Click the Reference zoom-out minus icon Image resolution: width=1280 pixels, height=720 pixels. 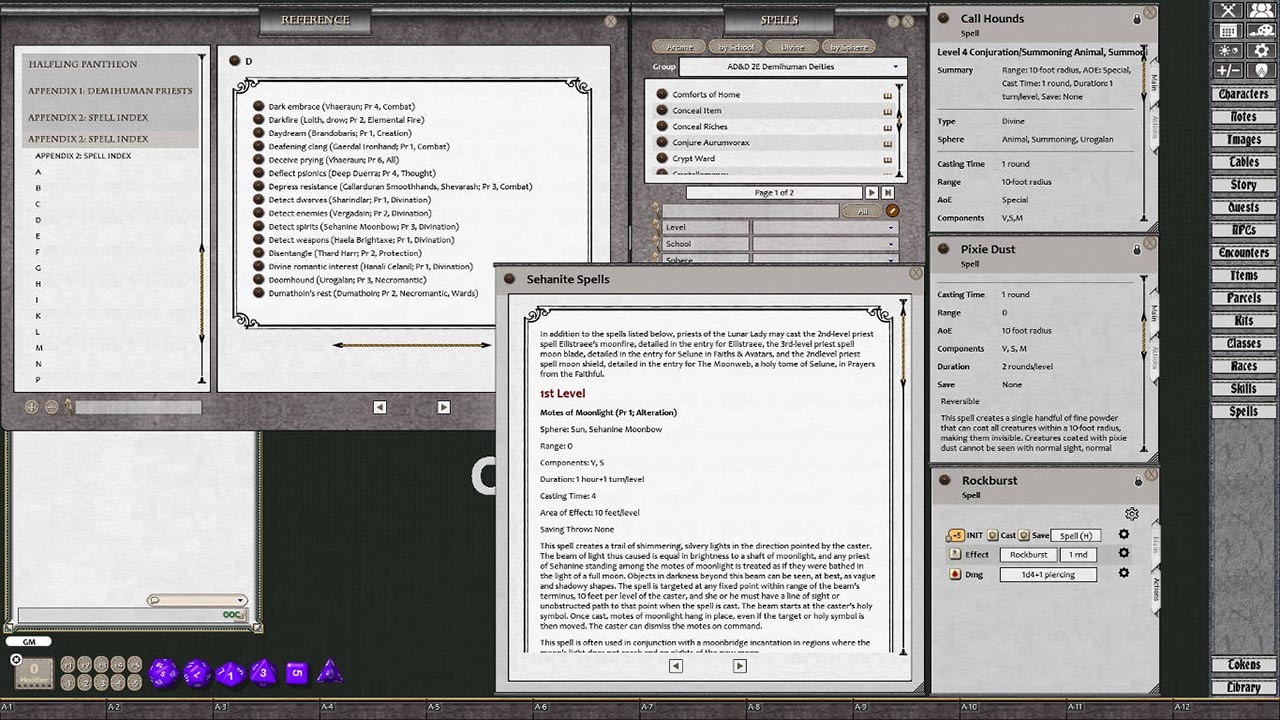pos(50,407)
